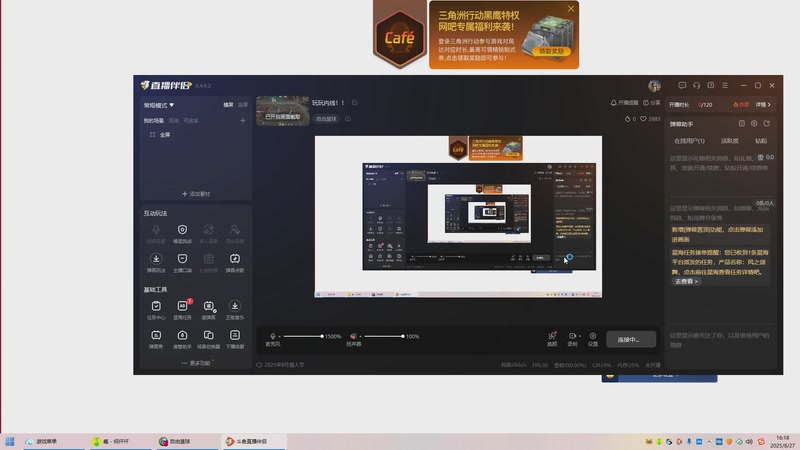Click first icon in 弹幕助手 header
The width and height of the screenshot is (800, 450).
(x=741, y=123)
